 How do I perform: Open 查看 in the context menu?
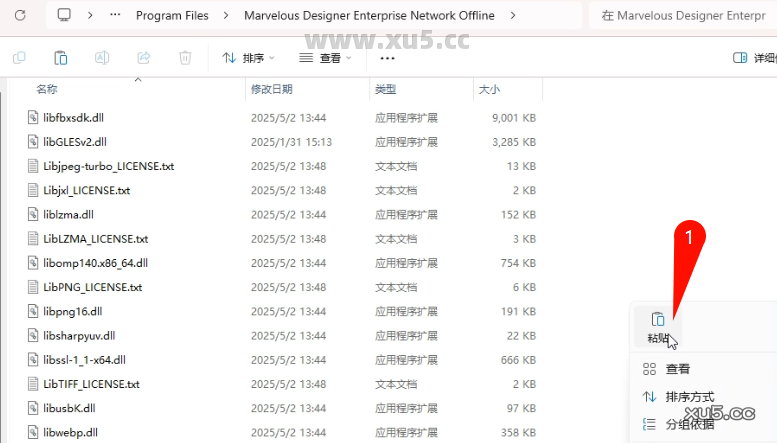(678, 369)
